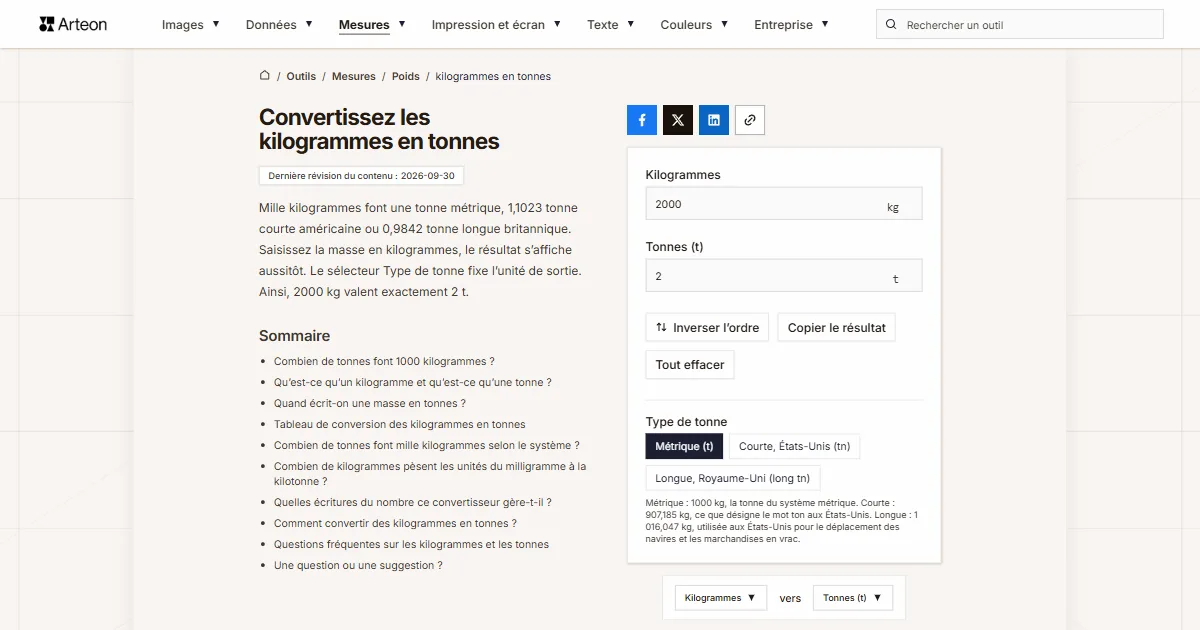The height and width of the screenshot is (630, 1200).
Task: Click kilogrammes en tonnes breadcrumb text
Action: coord(493,76)
